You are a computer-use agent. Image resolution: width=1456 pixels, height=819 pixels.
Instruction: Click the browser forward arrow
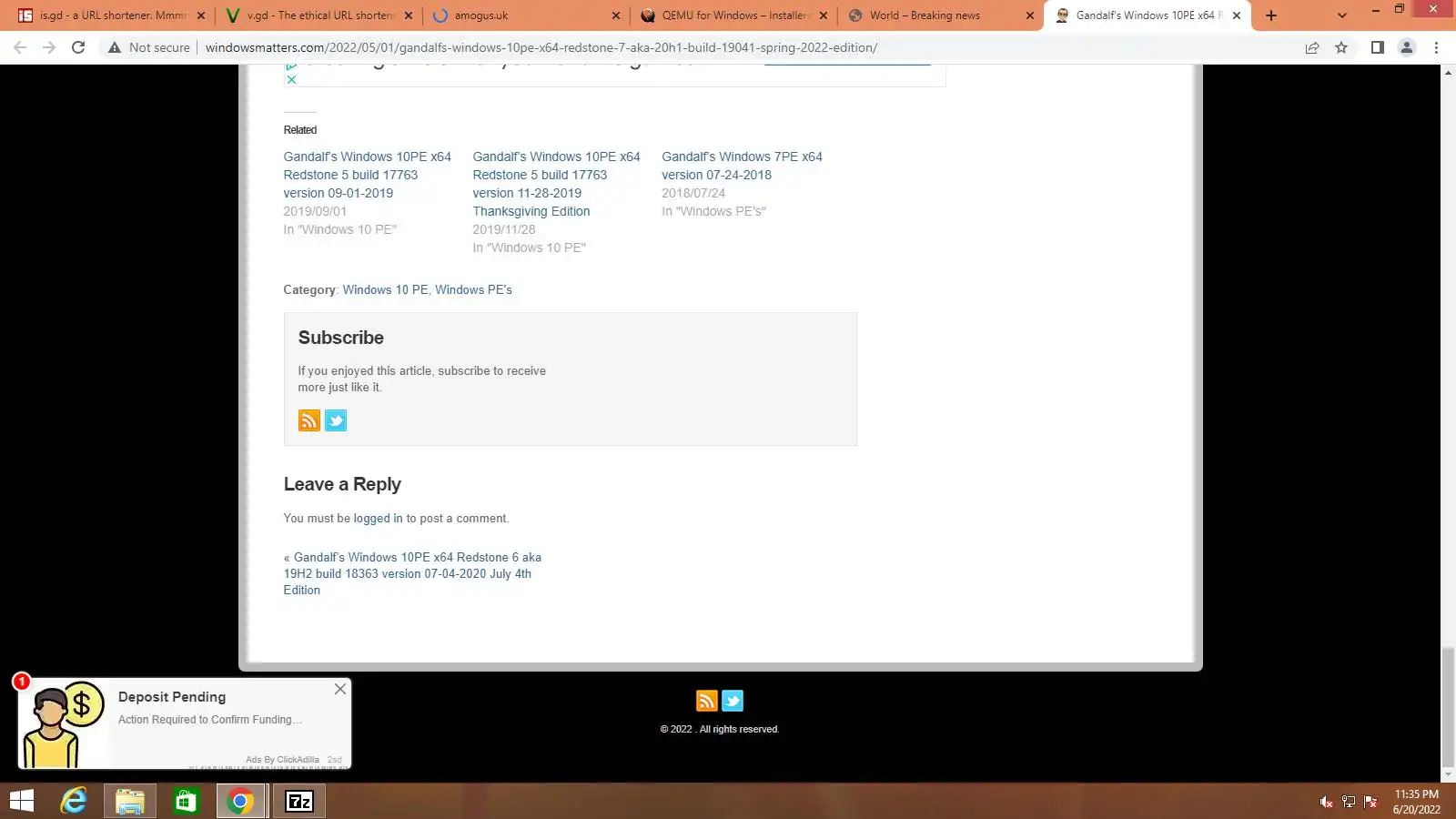pyautogui.click(x=49, y=47)
